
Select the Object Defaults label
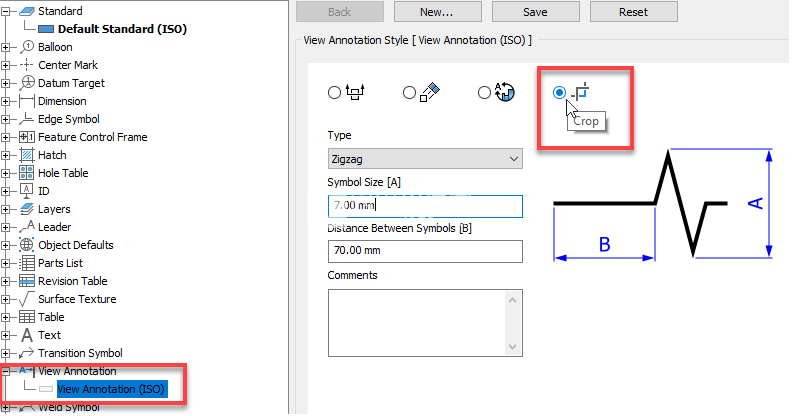point(76,245)
